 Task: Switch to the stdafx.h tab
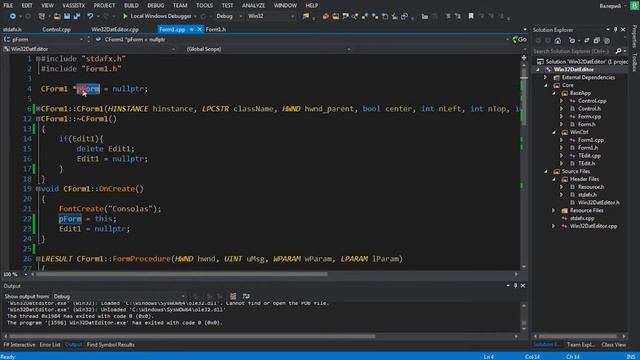click(12, 29)
